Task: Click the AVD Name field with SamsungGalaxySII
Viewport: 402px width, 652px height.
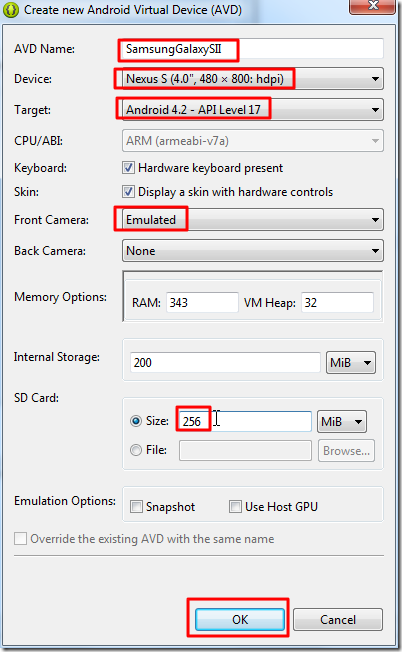Action: pyautogui.click(x=253, y=49)
